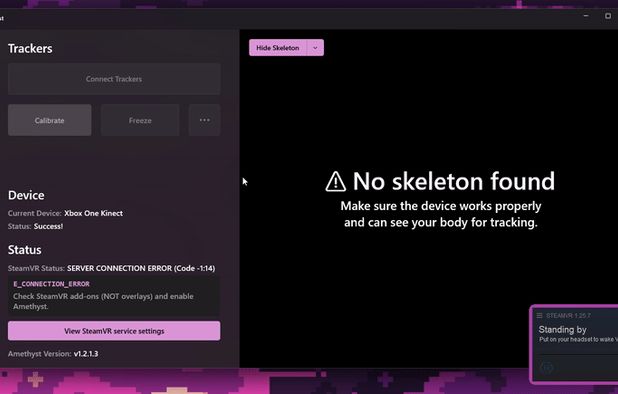Click Standing by in SteamVR window

(x=562, y=329)
